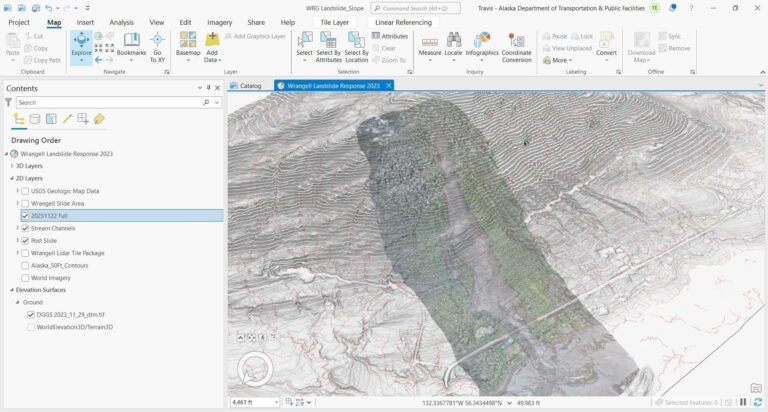The image size is (768, 412).
Task: Click the on-screen navigator compass
Action: (255, 369)
